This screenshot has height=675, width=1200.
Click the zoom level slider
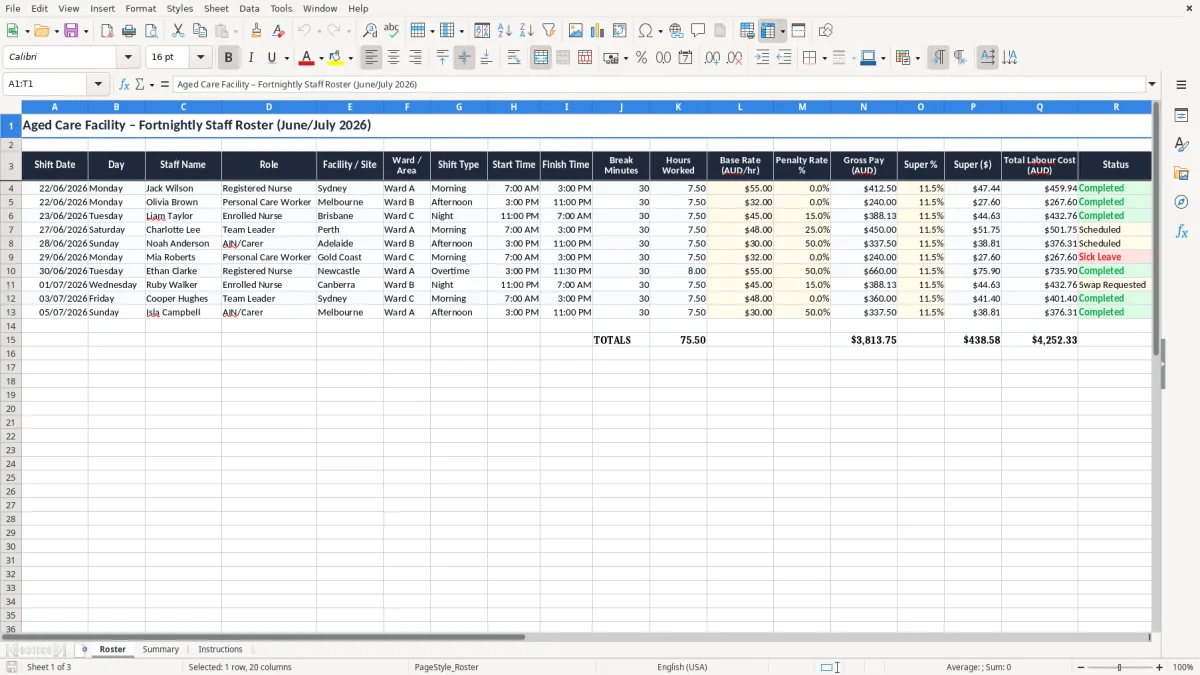click(1119, 667)
